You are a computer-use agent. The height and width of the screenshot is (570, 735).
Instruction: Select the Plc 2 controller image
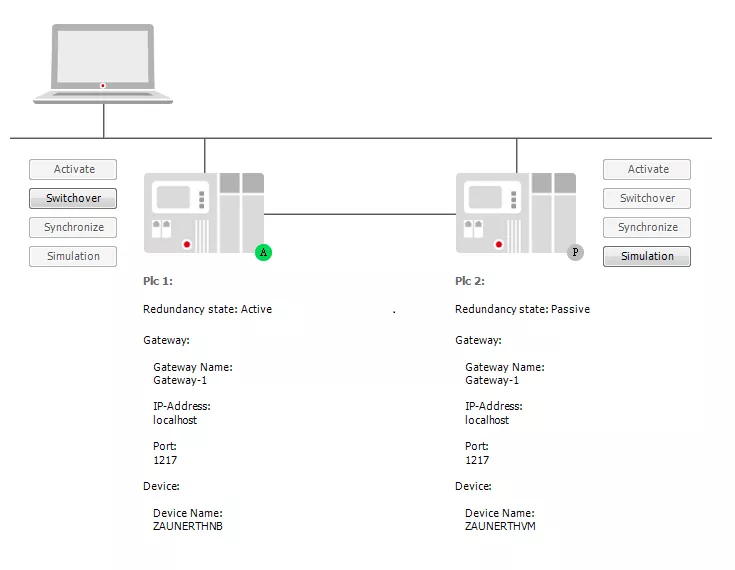[516, 213]
